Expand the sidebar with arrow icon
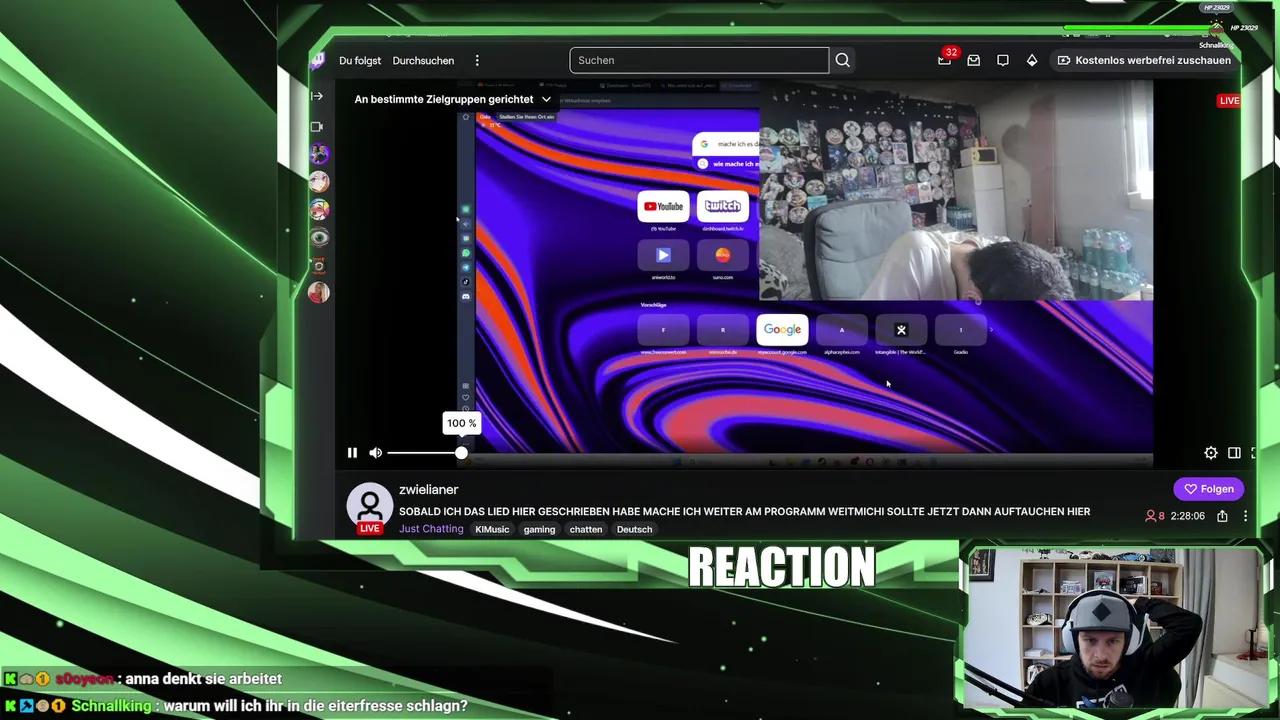1280x720 pixels. pos(317,96)
